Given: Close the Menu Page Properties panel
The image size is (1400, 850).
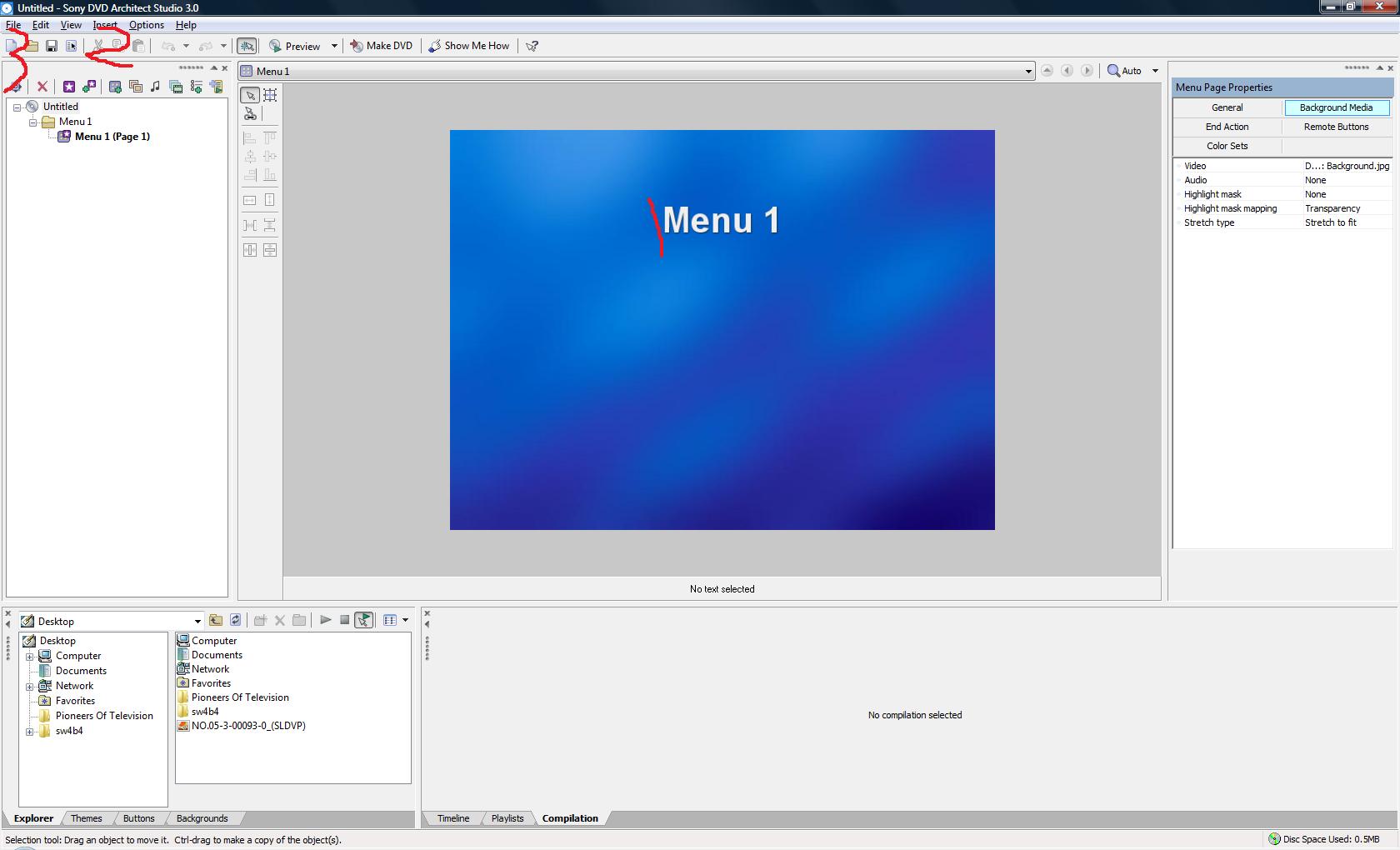Looking at the screenshot, I should (x=1390, y=67).
